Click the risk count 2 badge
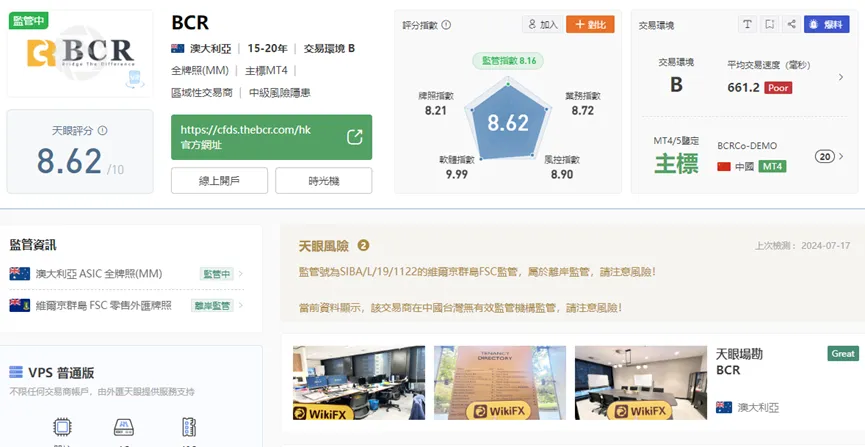Screen dimensions: 865x447 (x=363, y=245)
